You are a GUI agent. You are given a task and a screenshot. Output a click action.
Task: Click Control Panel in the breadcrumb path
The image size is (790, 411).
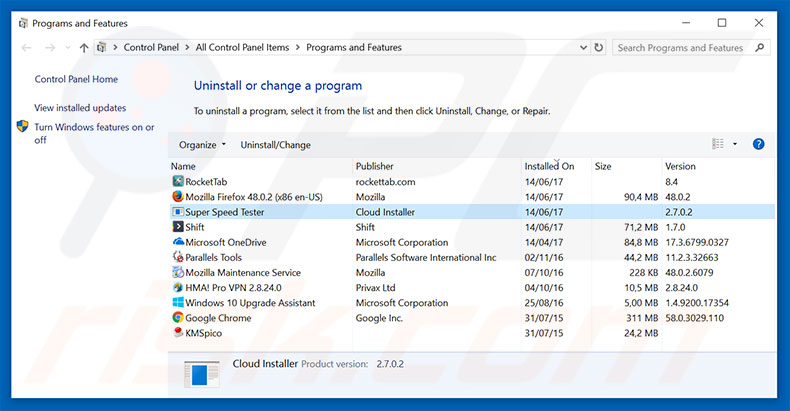(153, 47)
